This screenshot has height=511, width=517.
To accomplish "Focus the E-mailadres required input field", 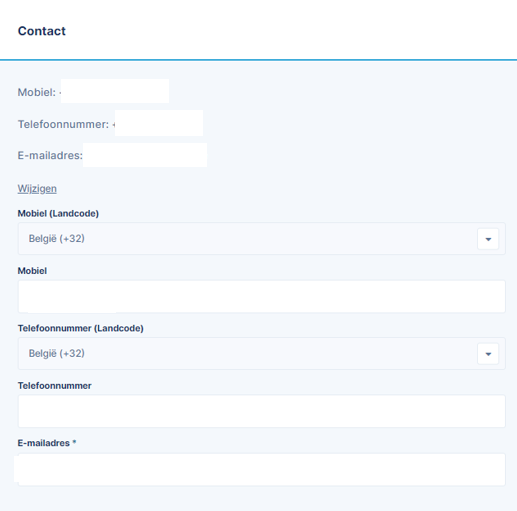I will [262, 469].
